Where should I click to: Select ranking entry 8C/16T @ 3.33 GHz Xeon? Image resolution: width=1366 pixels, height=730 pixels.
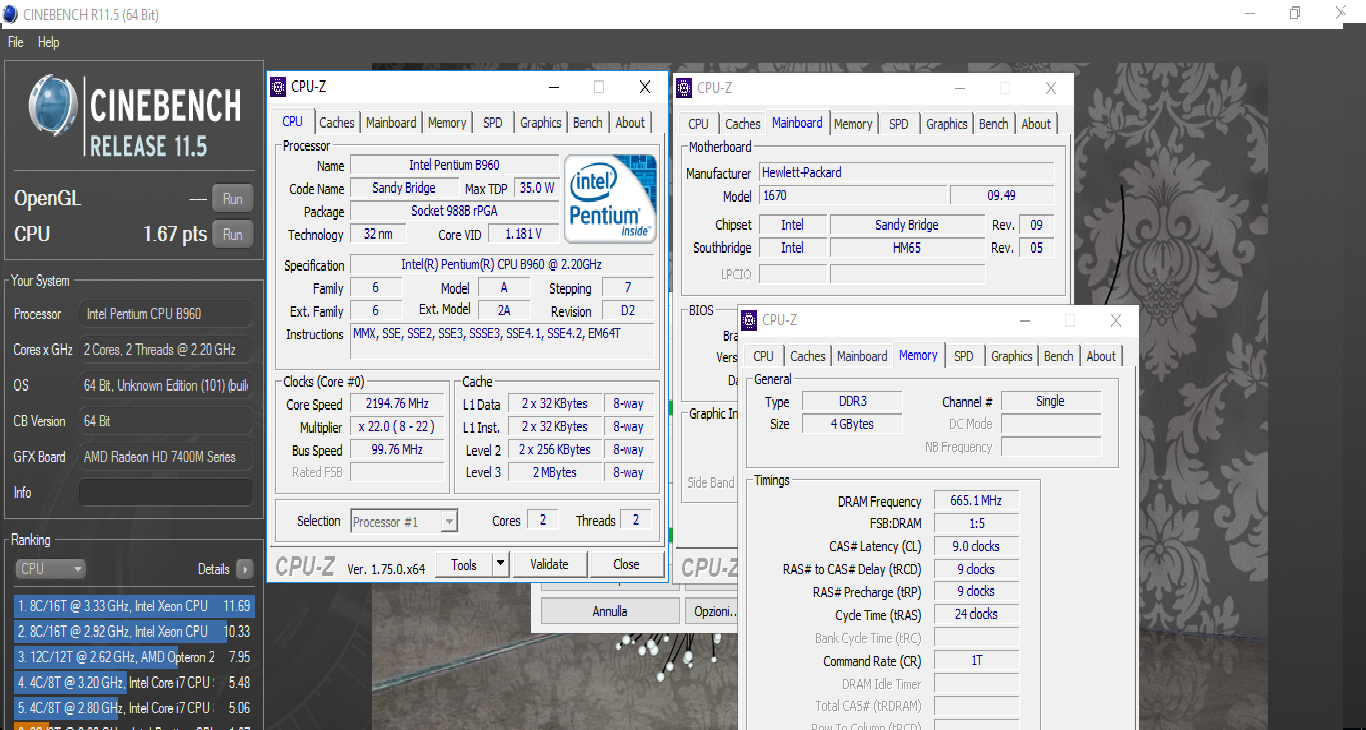tap(134, 606)
